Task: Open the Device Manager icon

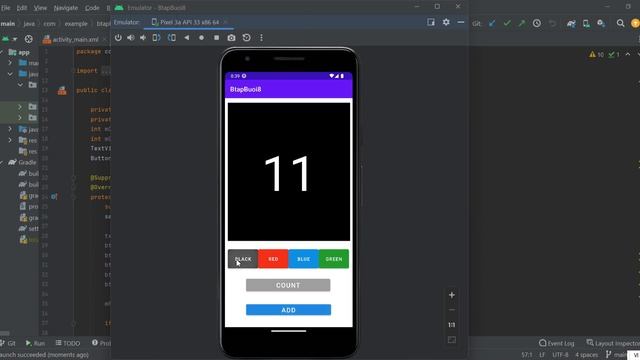Action: (x=586, y=23)
